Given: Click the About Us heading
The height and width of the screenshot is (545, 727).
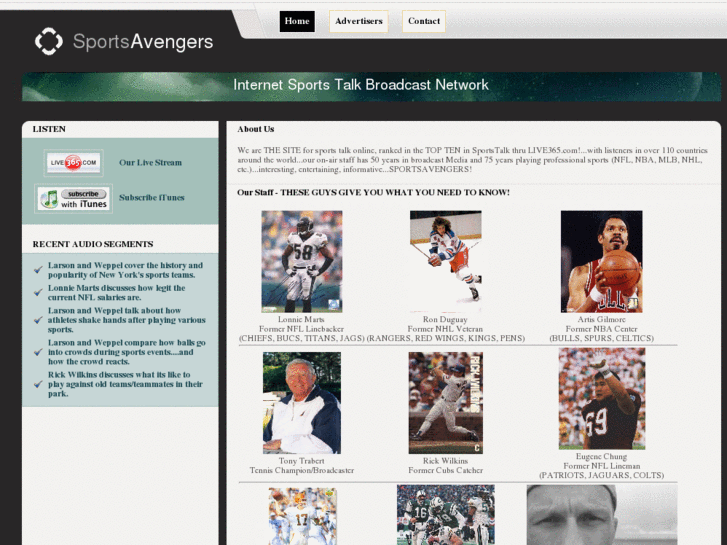Looking at the screenshot, I should click(255, 129).
